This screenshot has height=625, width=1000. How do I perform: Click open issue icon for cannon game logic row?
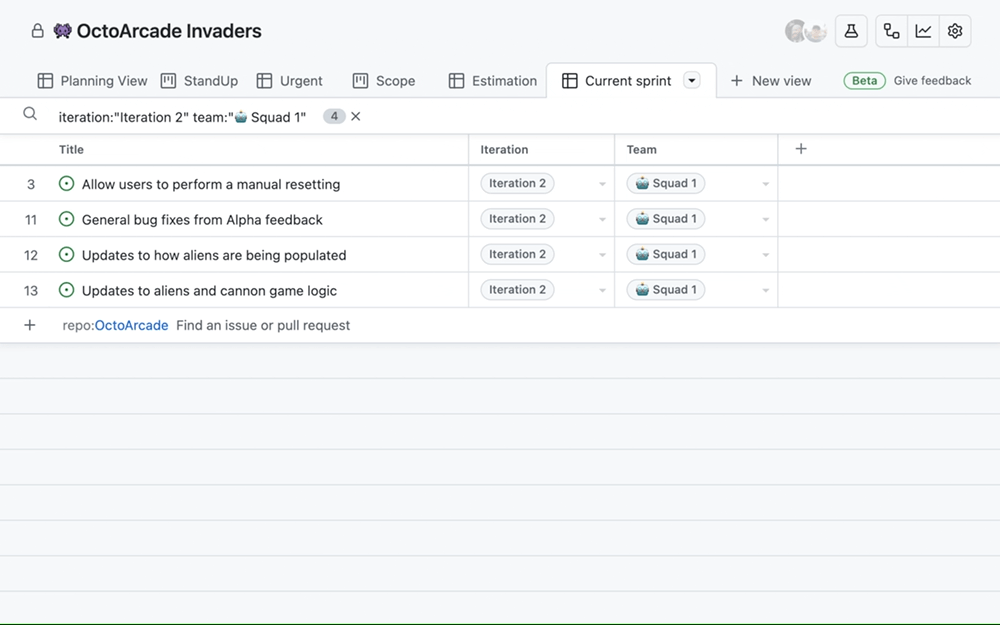[x=66, y=290]
